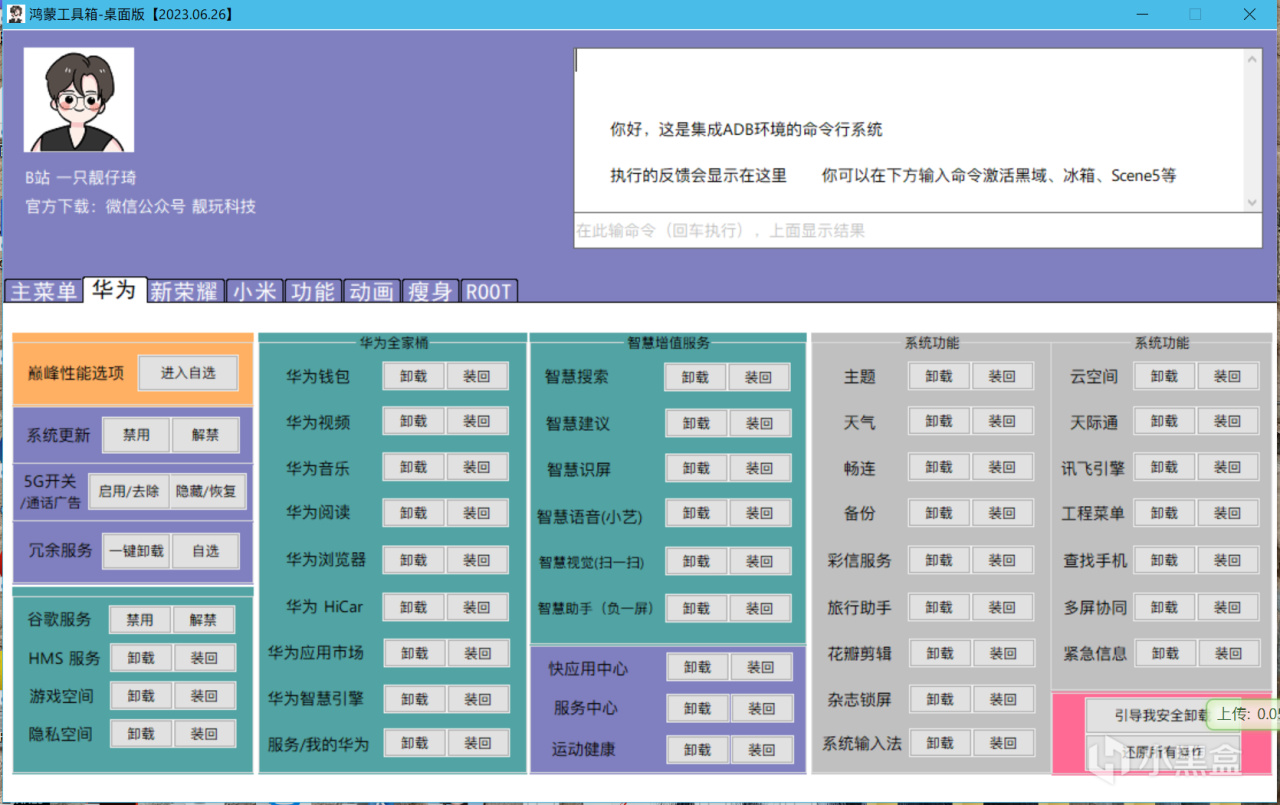Click scrollbar up arrow in output box
The width and height of the screenshot is (1280, 805).
tap(1253, 58)
